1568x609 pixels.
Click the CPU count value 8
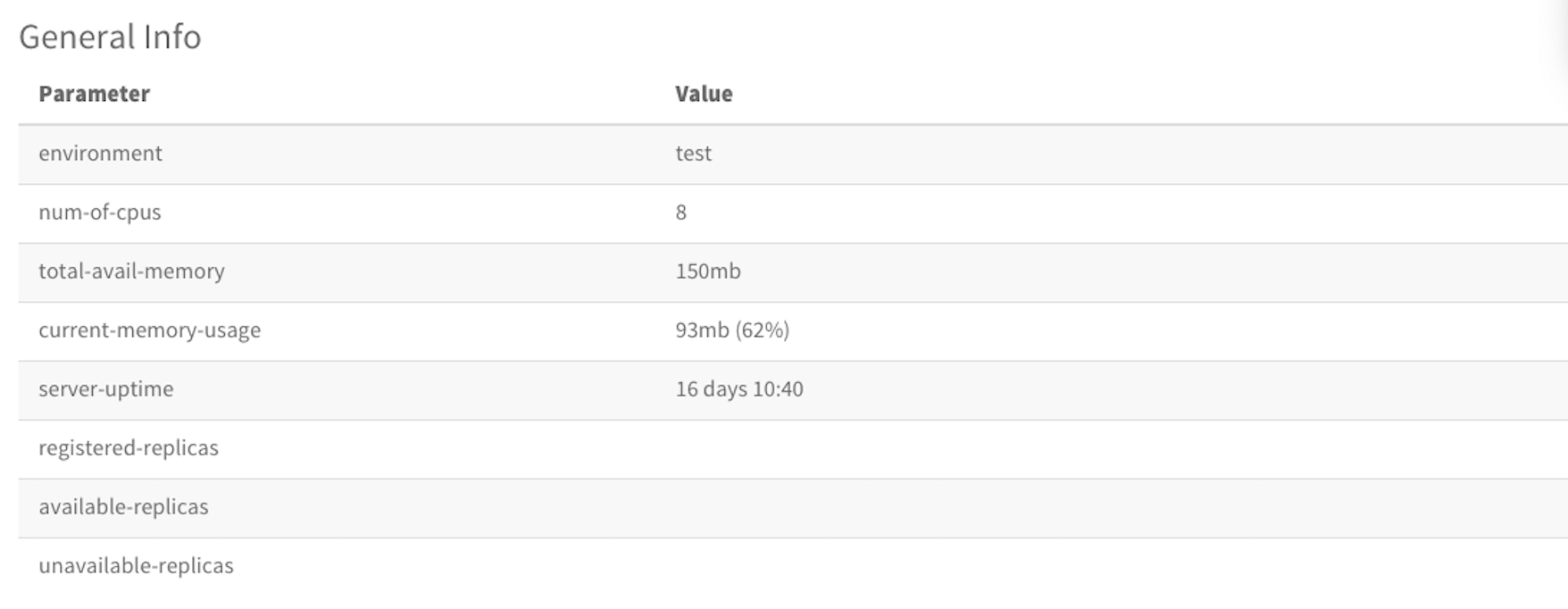[681, 213]
